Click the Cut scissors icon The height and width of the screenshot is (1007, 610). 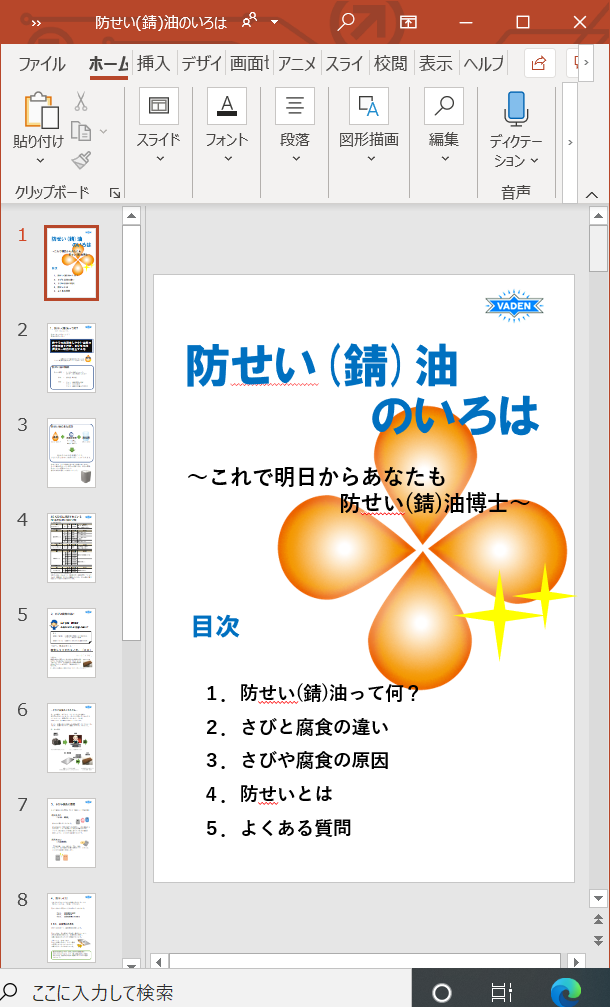[x=81, y=102]
